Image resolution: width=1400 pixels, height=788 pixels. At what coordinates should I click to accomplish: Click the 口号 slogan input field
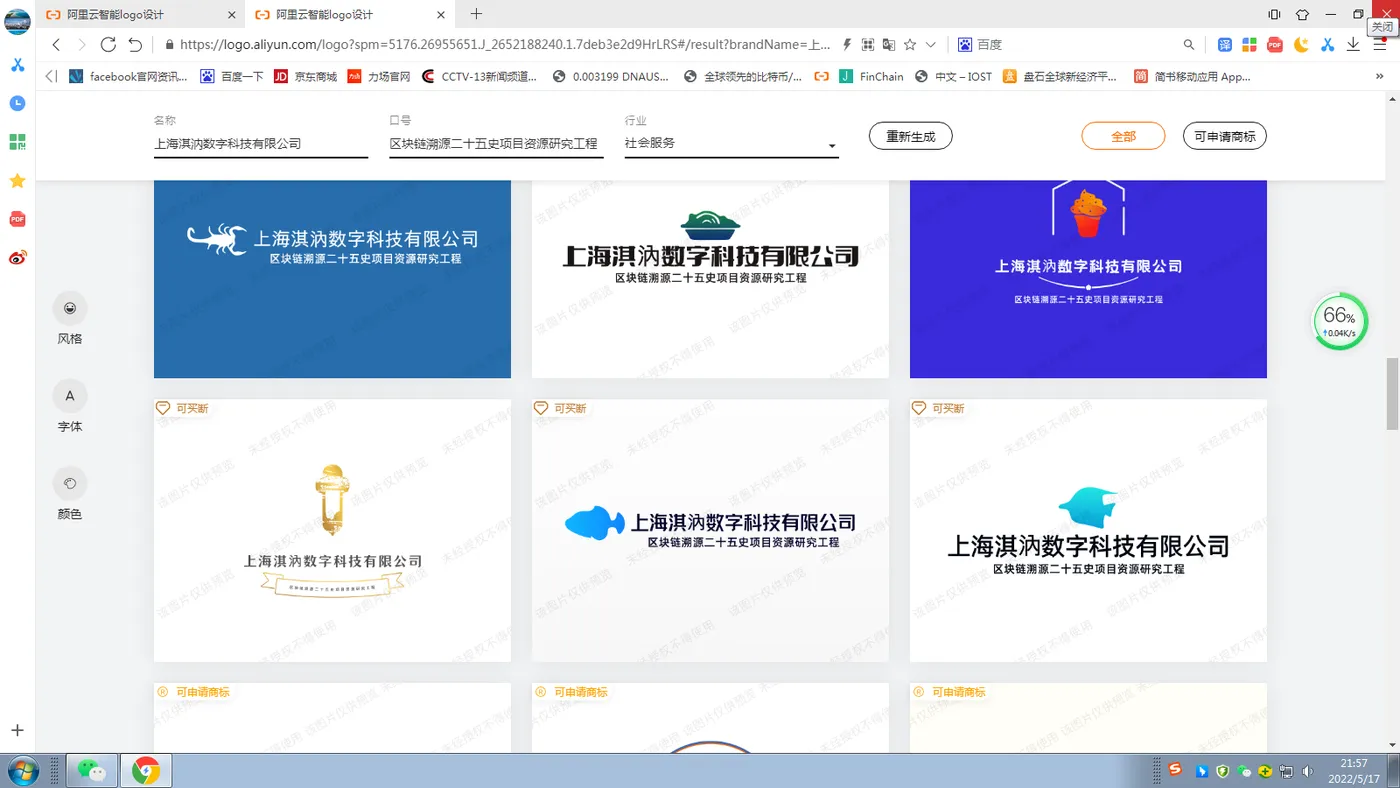(496, 144)
